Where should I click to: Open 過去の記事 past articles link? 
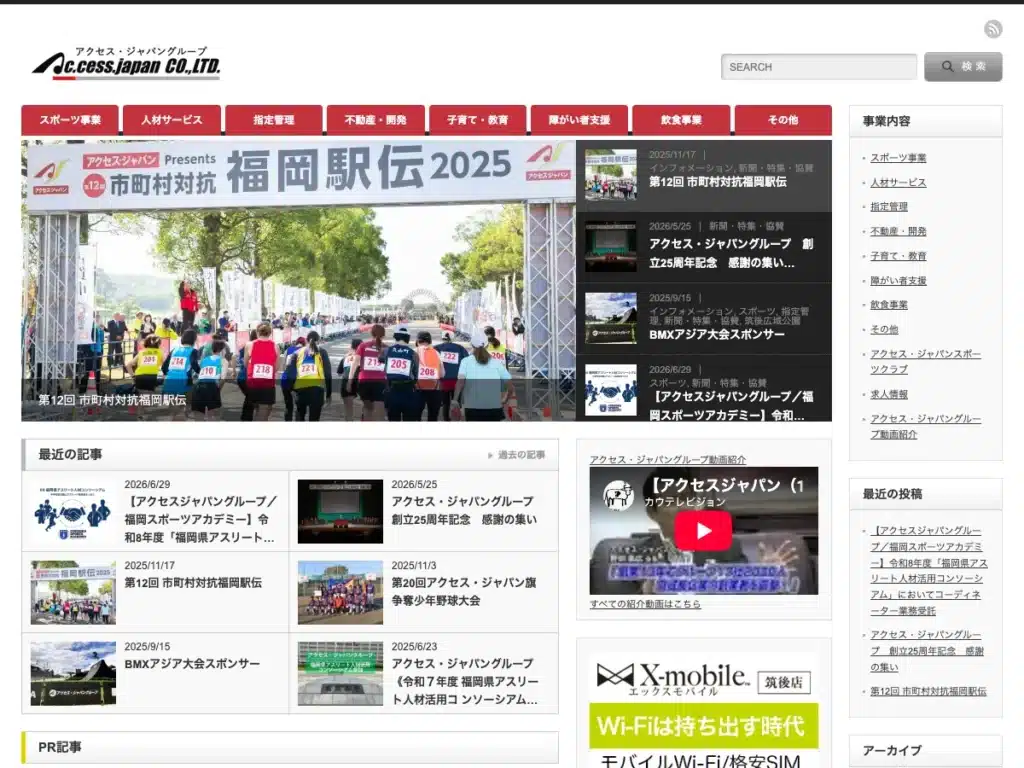point(517,455)
